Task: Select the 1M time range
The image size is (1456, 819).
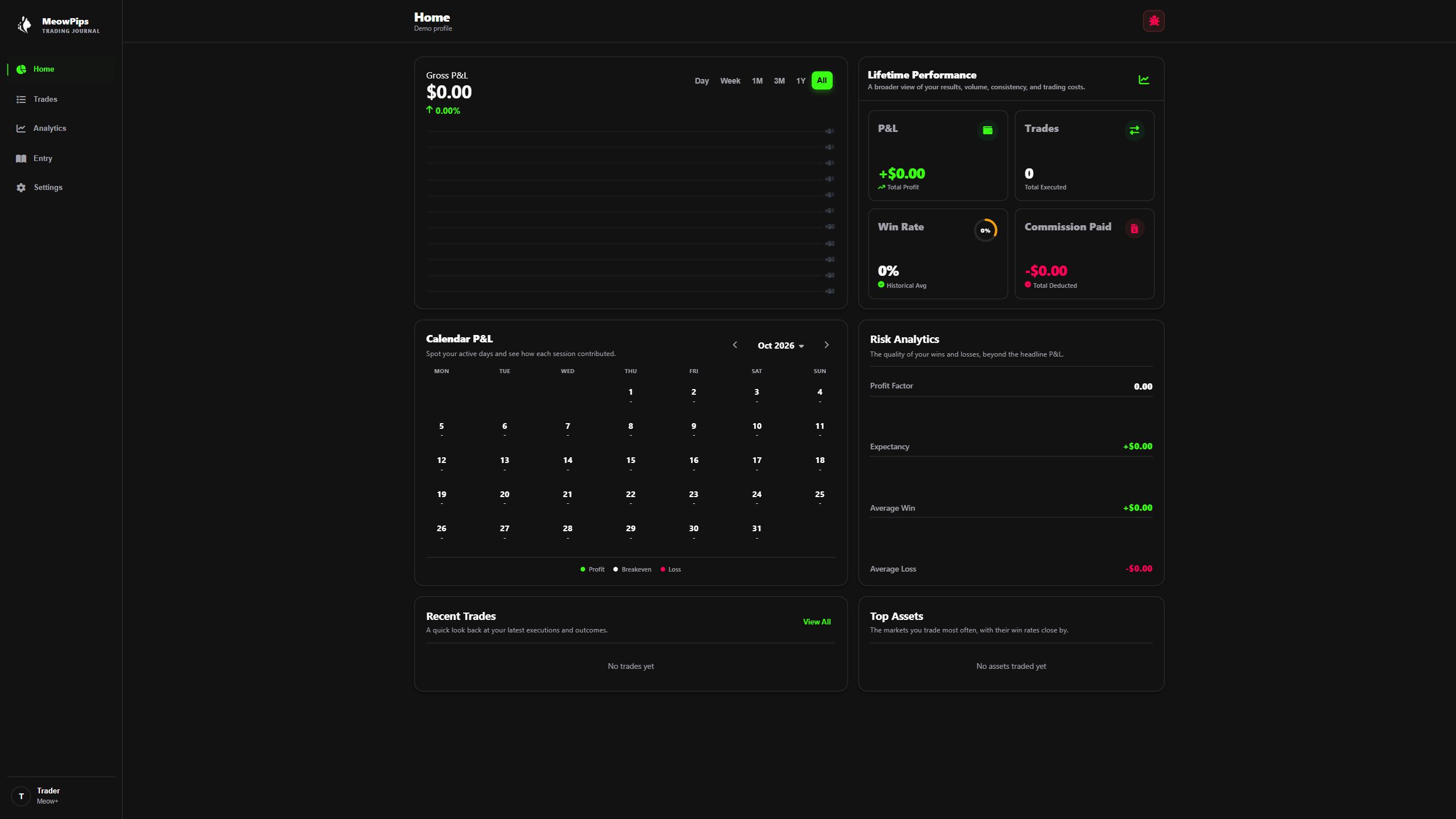Action: [x=757, y=81]
